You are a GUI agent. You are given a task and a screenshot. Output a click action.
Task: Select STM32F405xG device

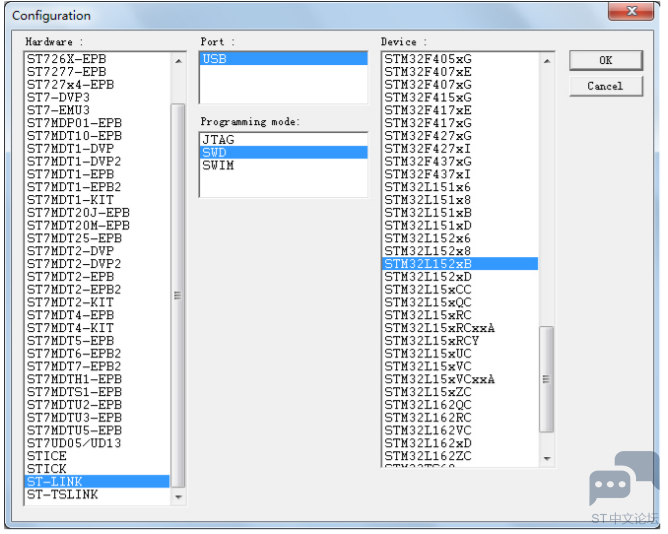click(x=460, y=59)
